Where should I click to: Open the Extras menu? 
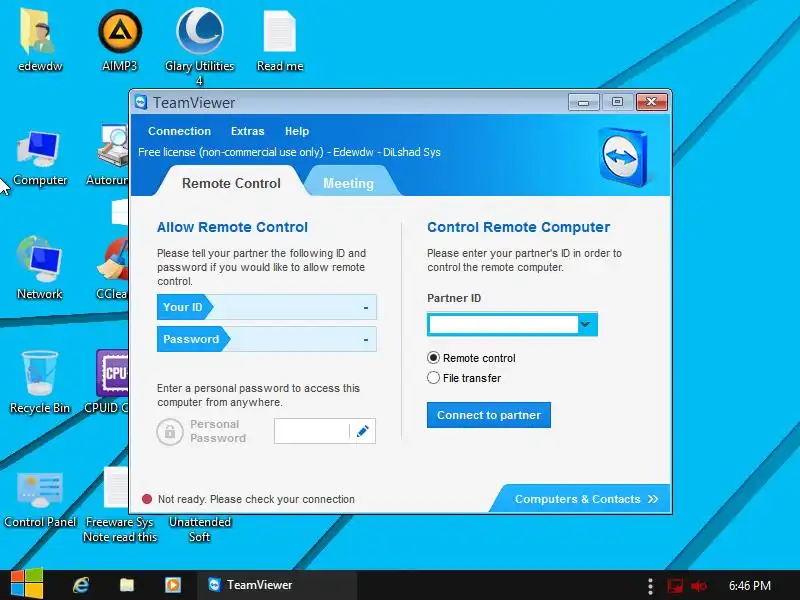tap(247, 131)
